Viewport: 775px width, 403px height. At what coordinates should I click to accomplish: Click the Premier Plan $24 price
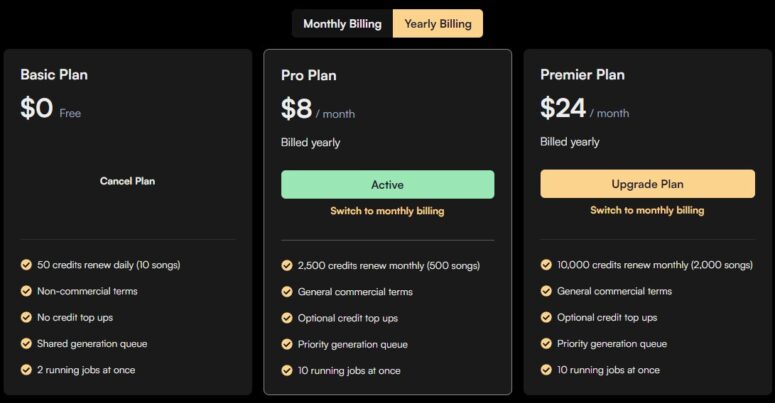click(562, 108)
